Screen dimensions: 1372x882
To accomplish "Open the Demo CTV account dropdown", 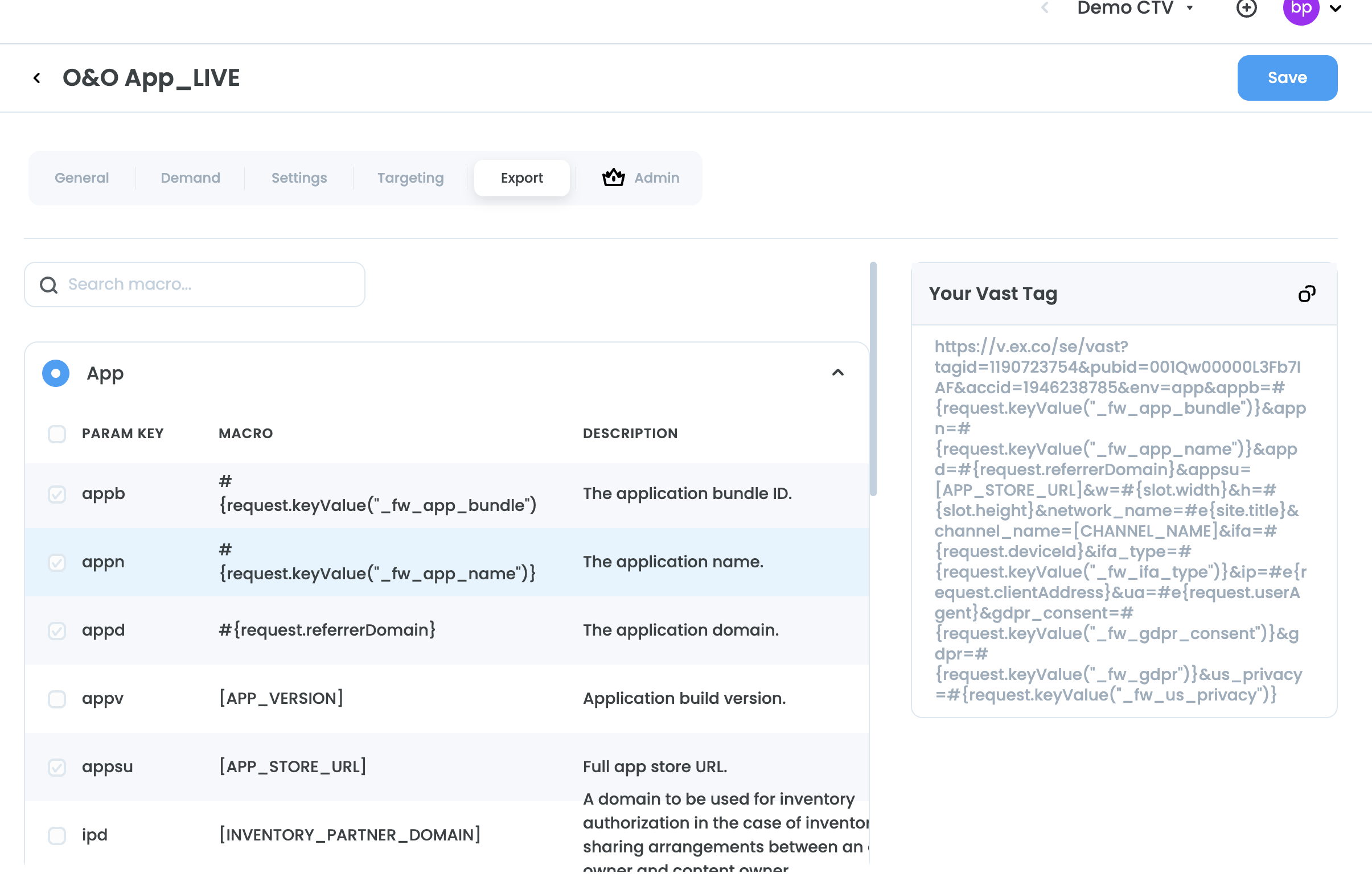I will pos(1134,8).
